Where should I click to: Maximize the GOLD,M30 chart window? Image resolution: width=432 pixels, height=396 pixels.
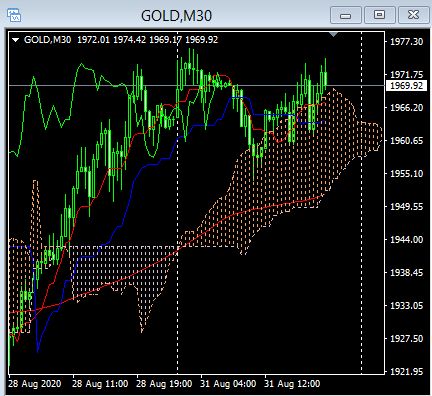tap(379, 15)
